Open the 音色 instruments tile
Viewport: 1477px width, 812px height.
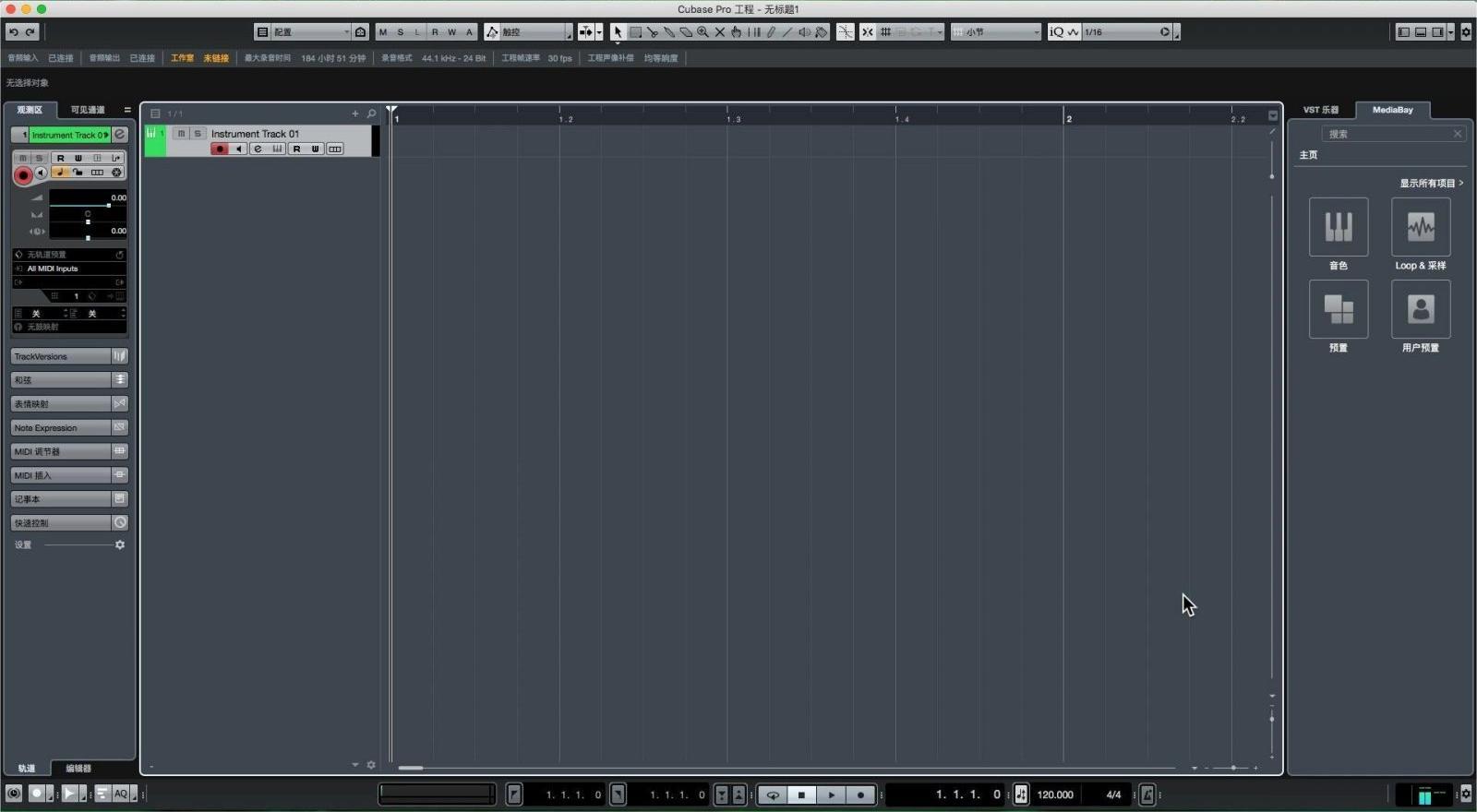[x=1339, y=227]
